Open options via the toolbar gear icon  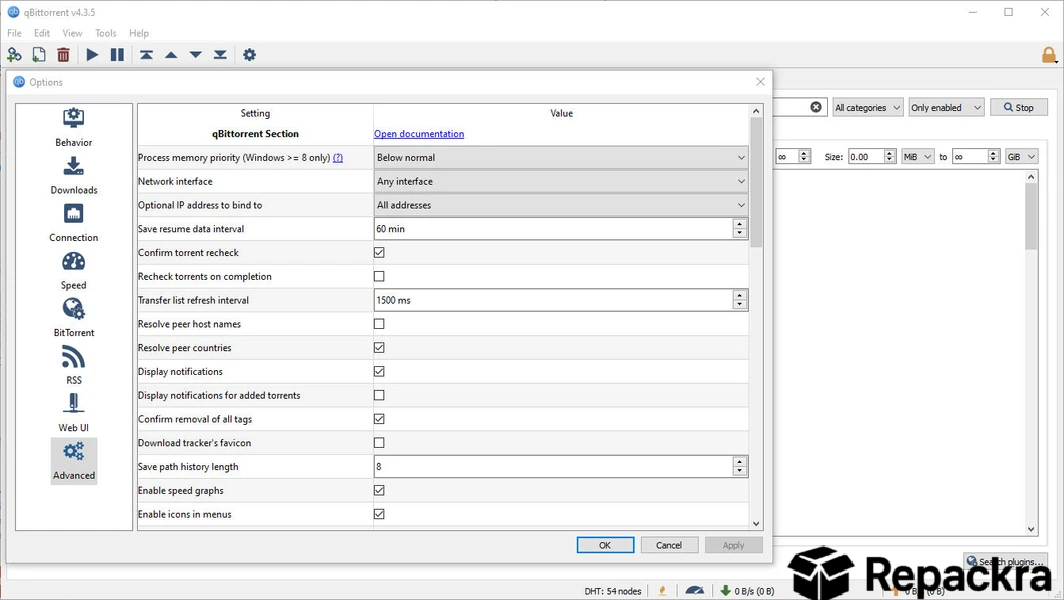250,55
